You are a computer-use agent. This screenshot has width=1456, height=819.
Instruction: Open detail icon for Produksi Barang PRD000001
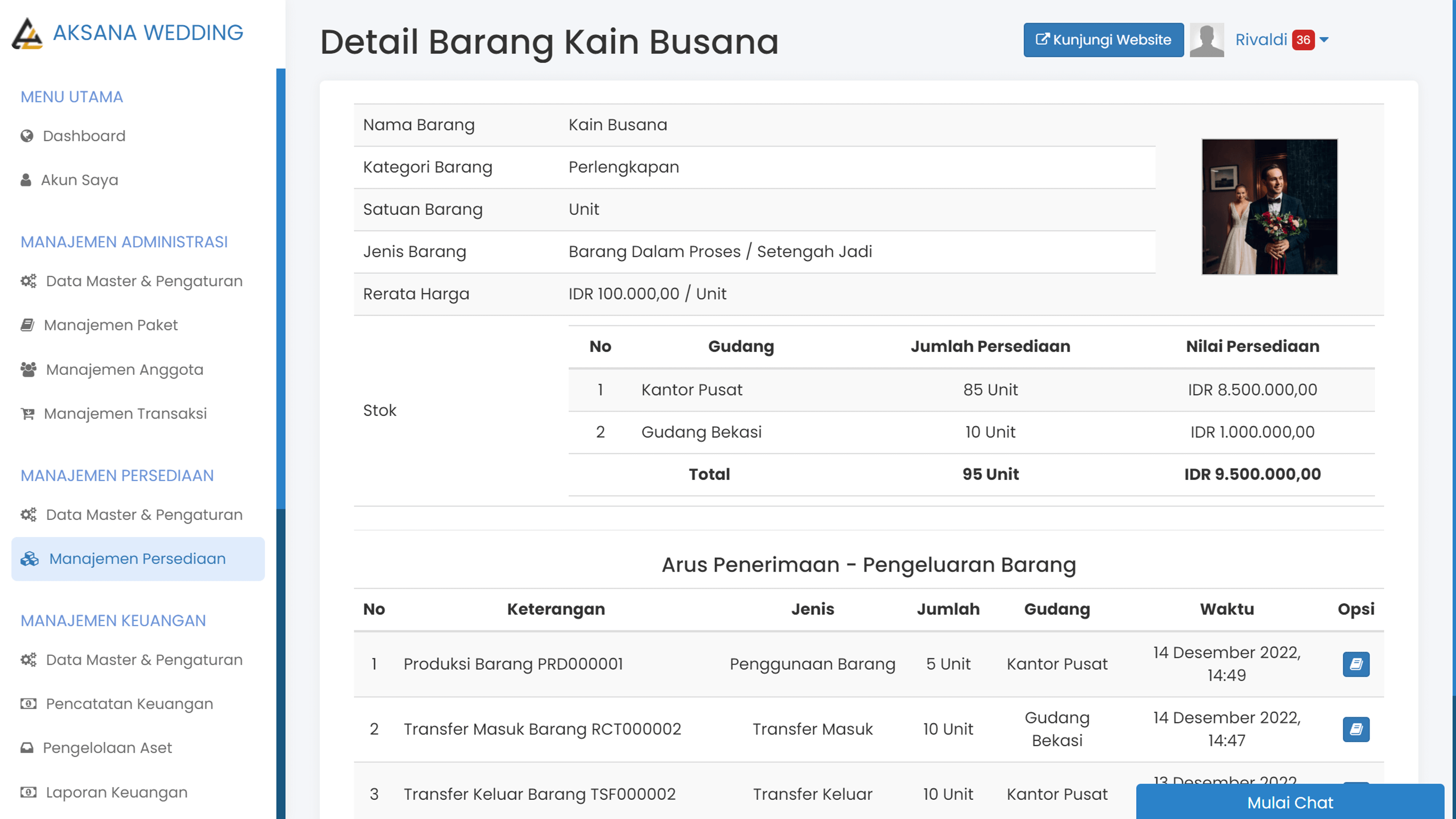(1355, 664)
